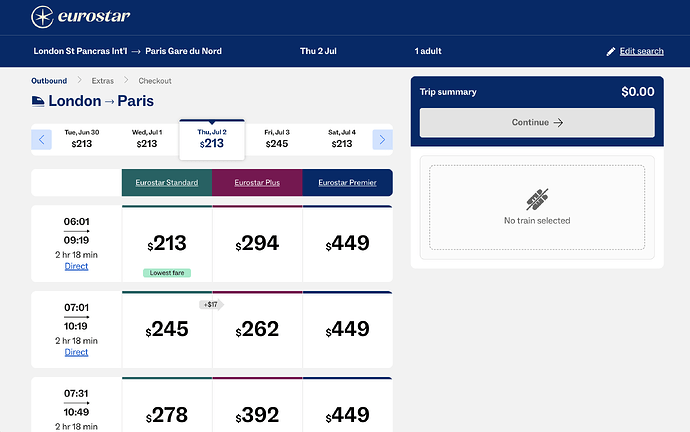
Task: Choose $392 Plus fare for 07:31 train
Action: [257, 405]
